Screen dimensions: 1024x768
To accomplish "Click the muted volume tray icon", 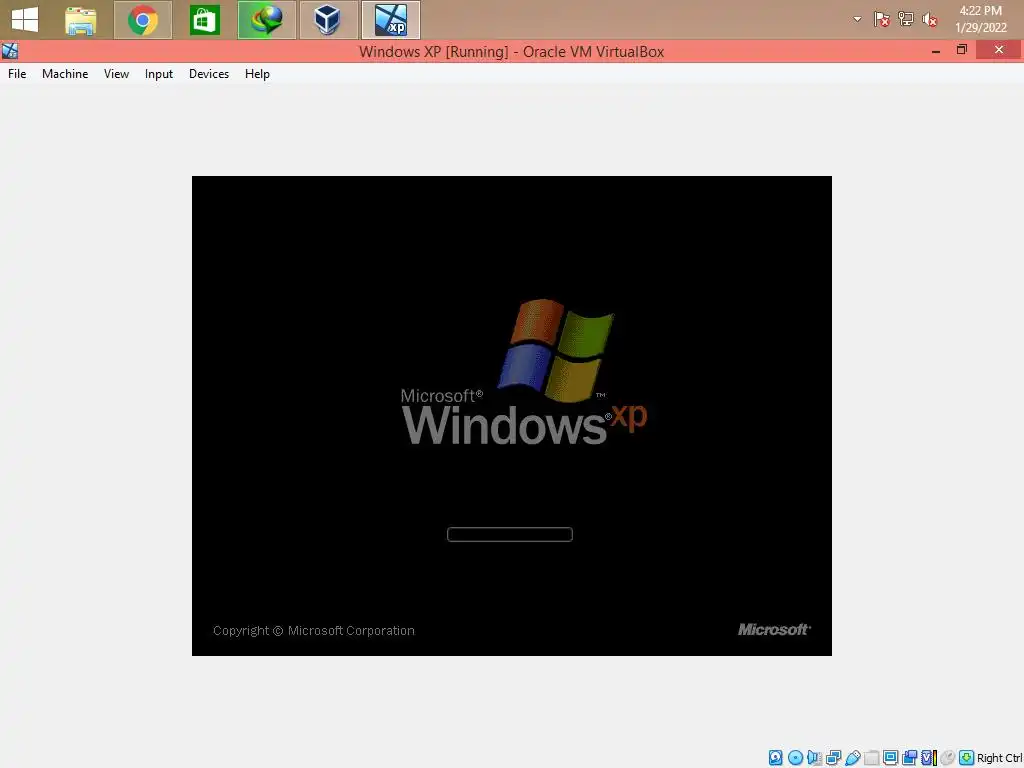I will point(930,20).
